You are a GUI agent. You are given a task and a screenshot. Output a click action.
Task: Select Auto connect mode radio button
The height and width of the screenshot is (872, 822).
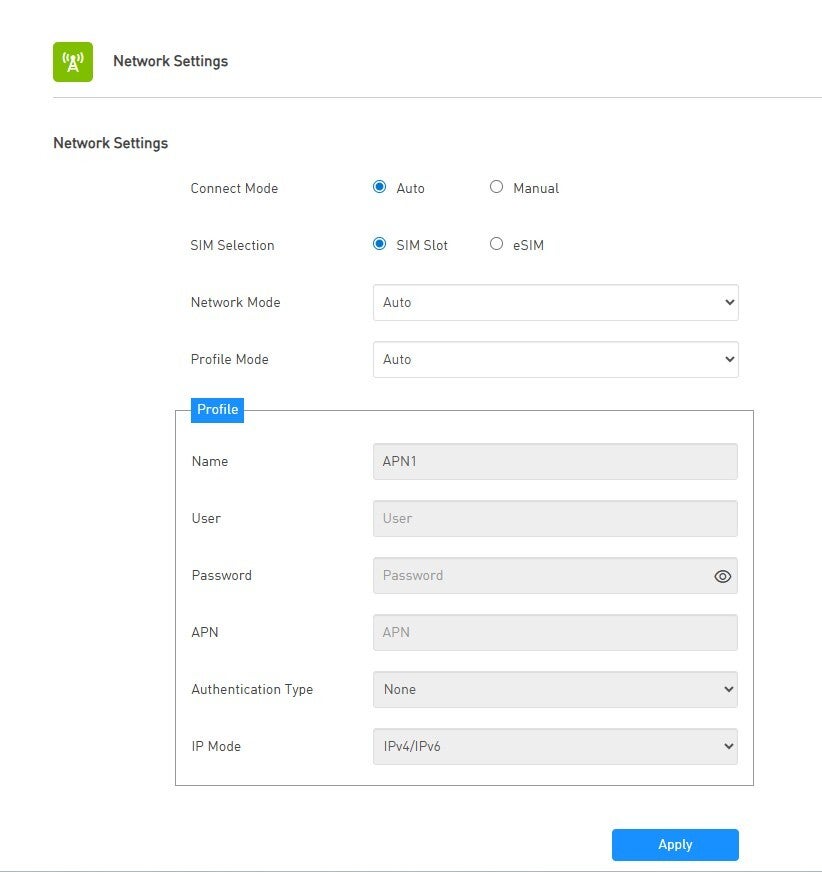pyautogui.click(x=380, y=187)
